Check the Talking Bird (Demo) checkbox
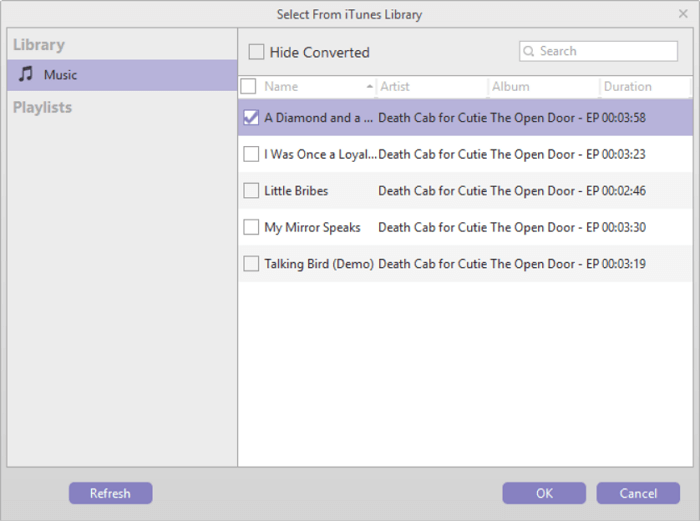 (x=251, y=264)
